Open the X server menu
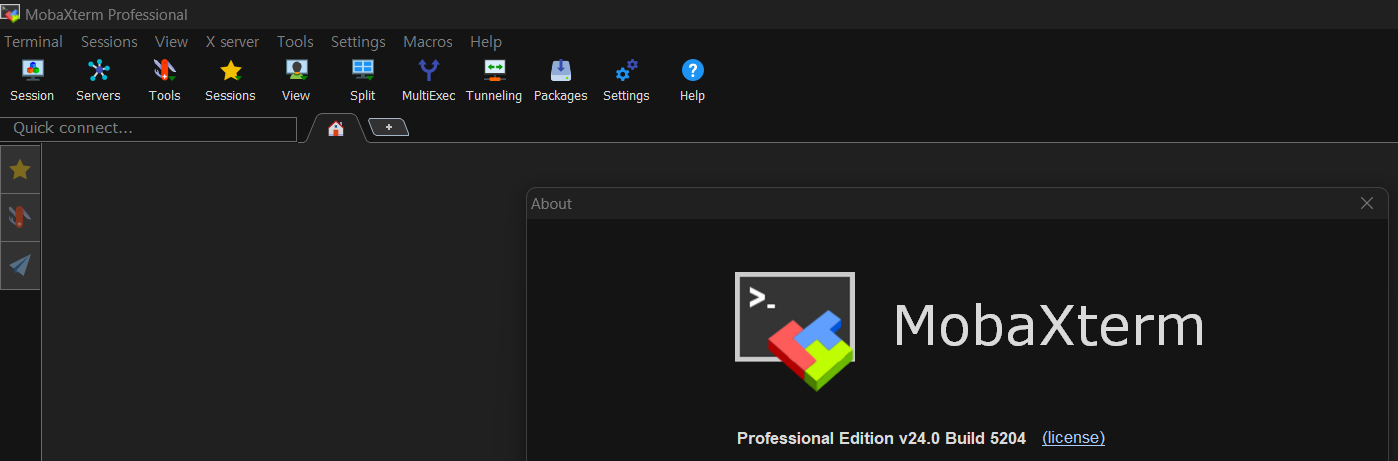 (x=232, y=42)
